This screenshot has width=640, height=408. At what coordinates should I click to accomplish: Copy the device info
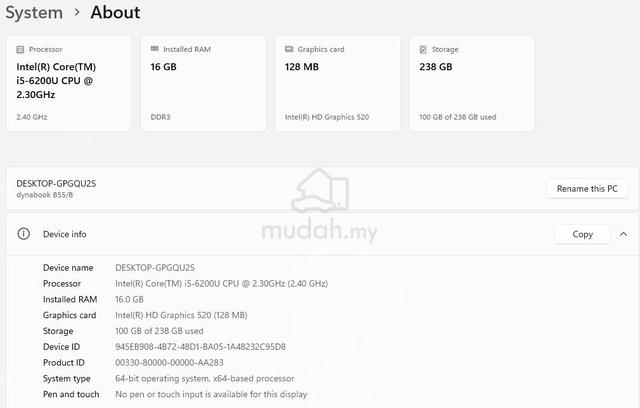[582, 234]
